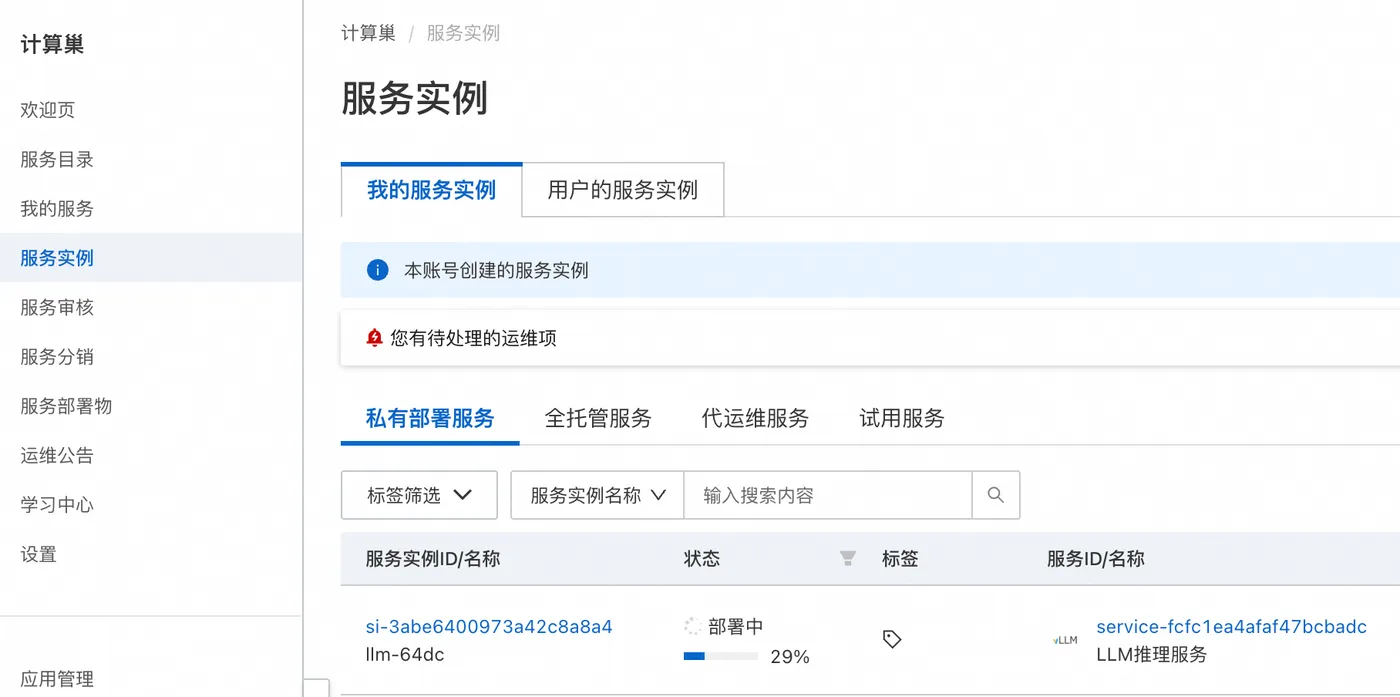
Task: Switch to the 试用服务 tab
Action: point(902,418)
